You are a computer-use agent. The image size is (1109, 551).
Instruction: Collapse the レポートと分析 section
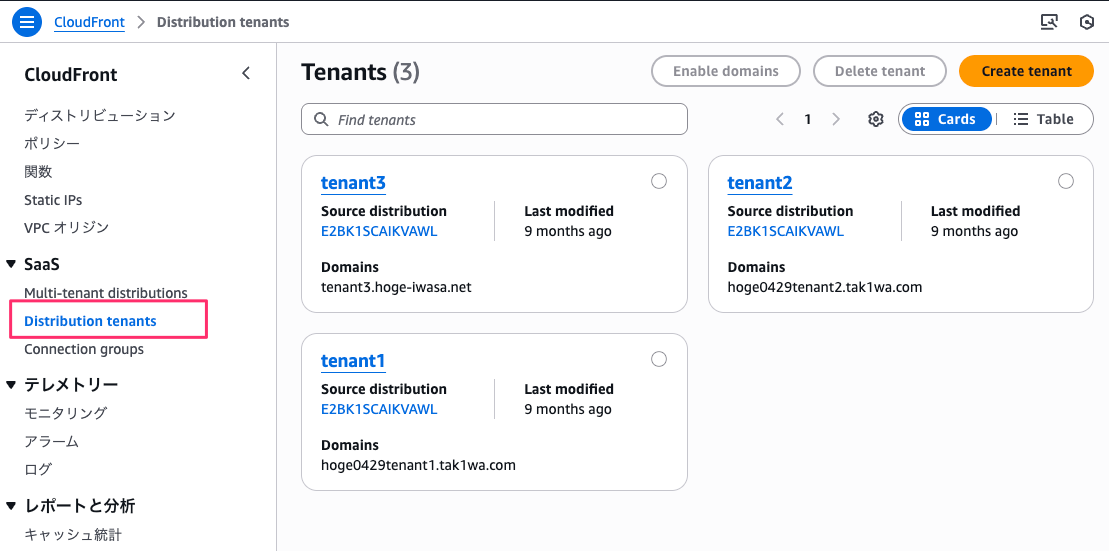[x=11, y=506]
